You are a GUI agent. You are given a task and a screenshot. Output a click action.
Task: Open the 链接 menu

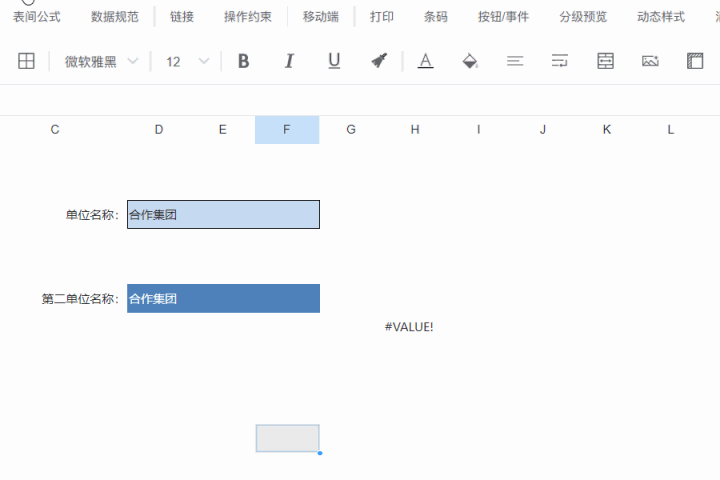click(182, 17)
